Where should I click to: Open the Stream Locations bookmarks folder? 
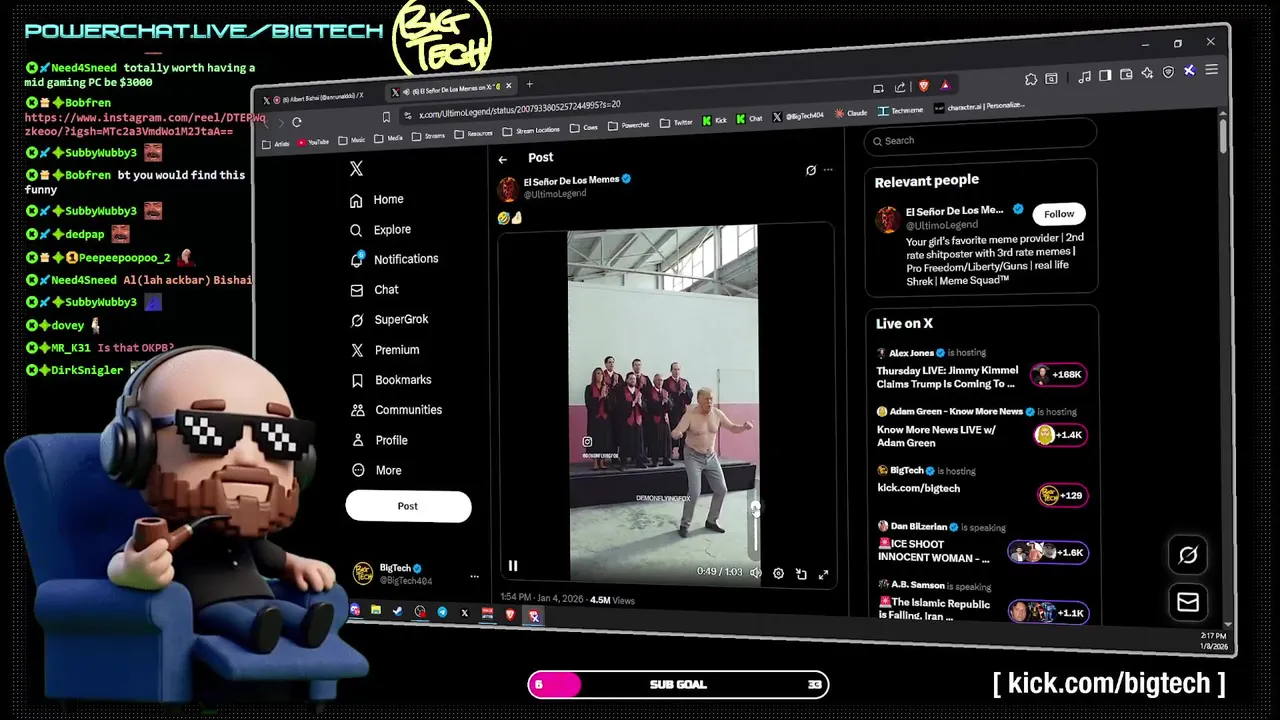tap(531, 130)
